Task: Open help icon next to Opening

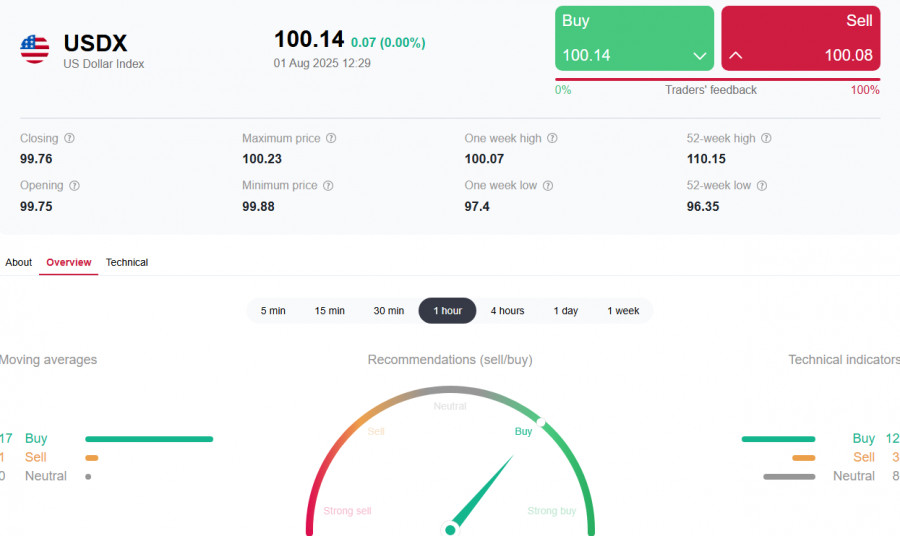Action: pos(74,186)
